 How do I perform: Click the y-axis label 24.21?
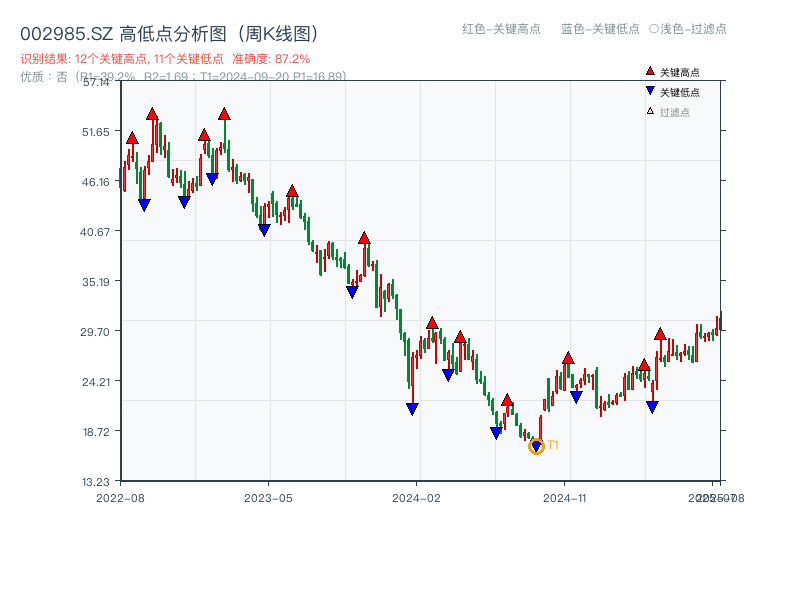[x=96, y=382]
